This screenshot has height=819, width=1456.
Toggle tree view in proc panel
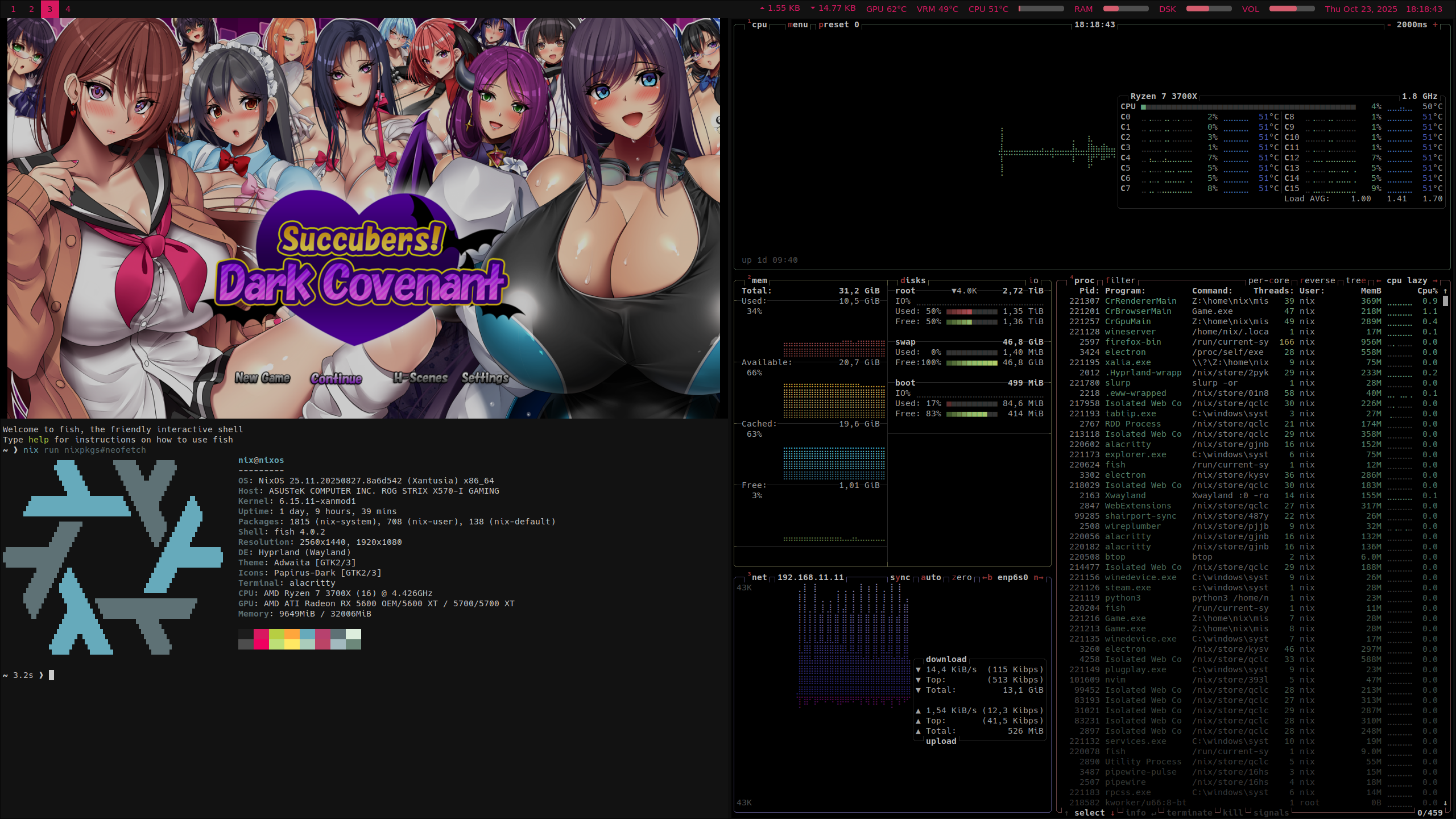click(x=1355, y=280)
